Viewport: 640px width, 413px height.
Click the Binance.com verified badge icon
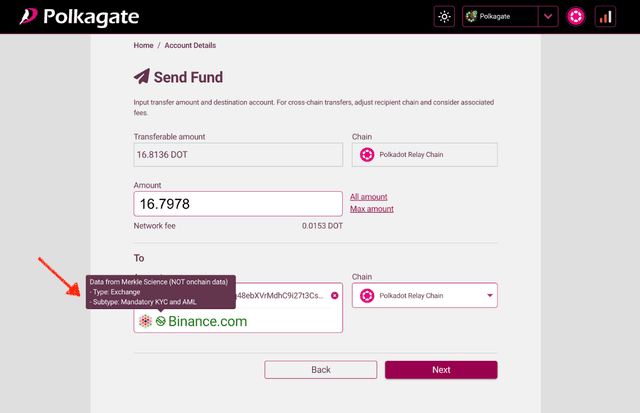pyautogui.click(x=160, y=321)
